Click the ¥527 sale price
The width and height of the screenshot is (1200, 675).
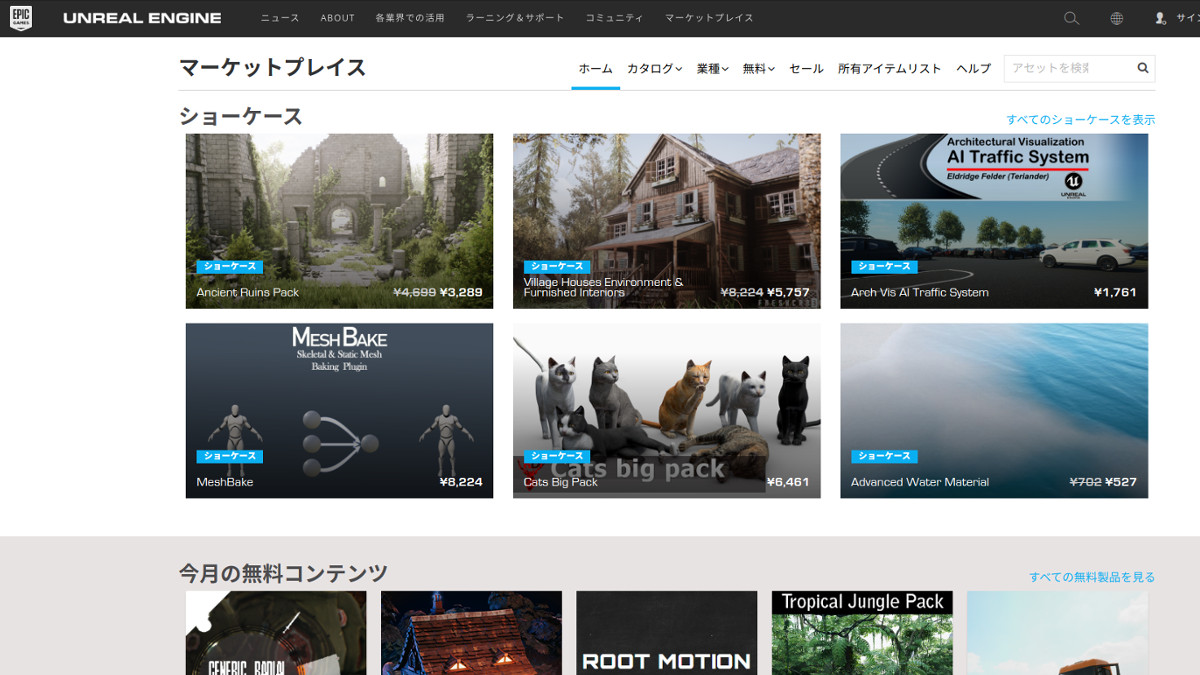tap(1121, 482)
